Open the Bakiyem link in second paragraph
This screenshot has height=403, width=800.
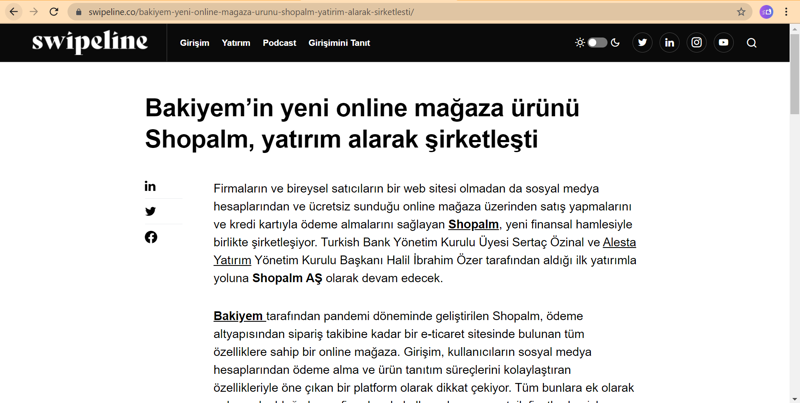[238, 316]
